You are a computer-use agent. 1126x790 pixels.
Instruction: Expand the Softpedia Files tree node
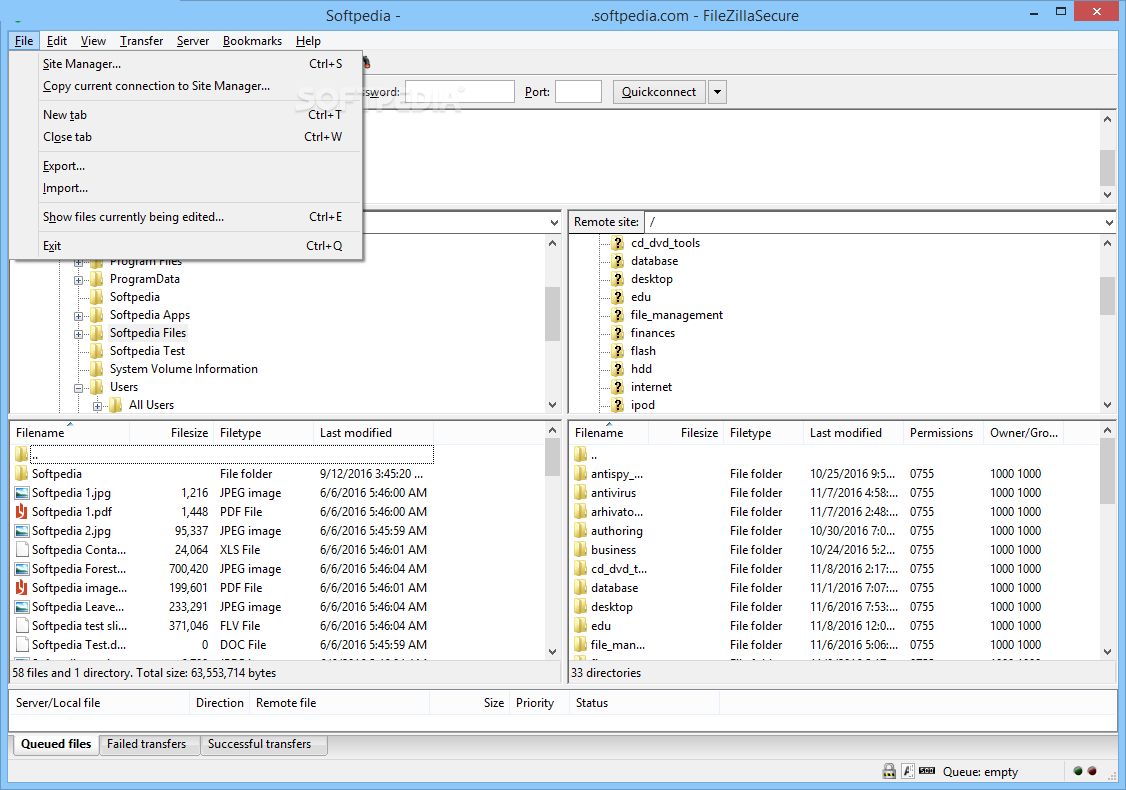pyautogui.click(x=78, y=333)
